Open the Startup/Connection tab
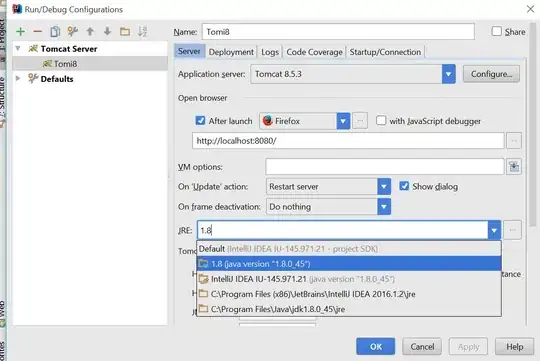The image size is (540, 361). [385, 52]
